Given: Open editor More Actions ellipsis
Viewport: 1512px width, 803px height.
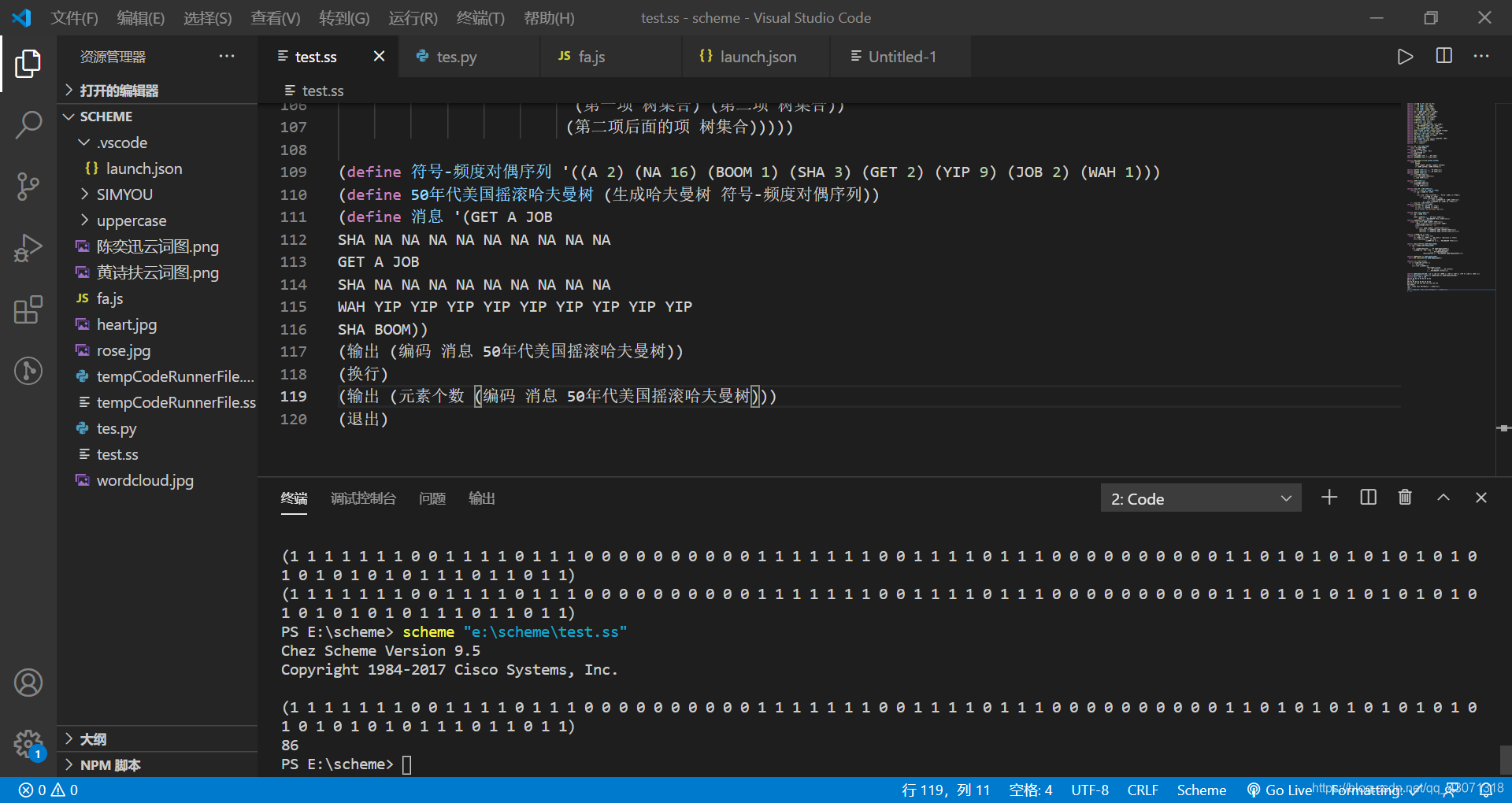Looking at the screenshot, I should (1481, 56).
